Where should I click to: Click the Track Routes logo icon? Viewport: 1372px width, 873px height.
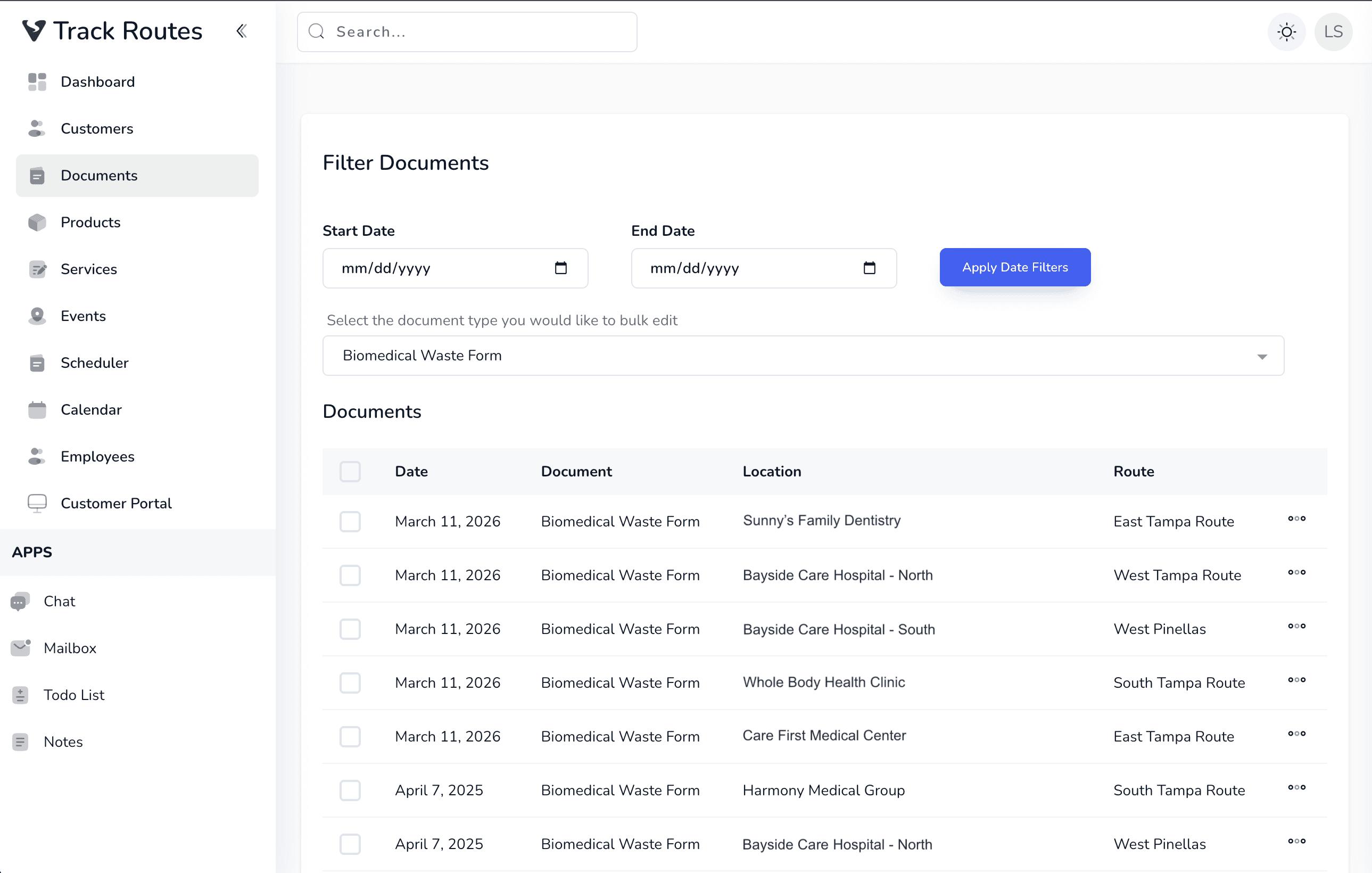34,31
